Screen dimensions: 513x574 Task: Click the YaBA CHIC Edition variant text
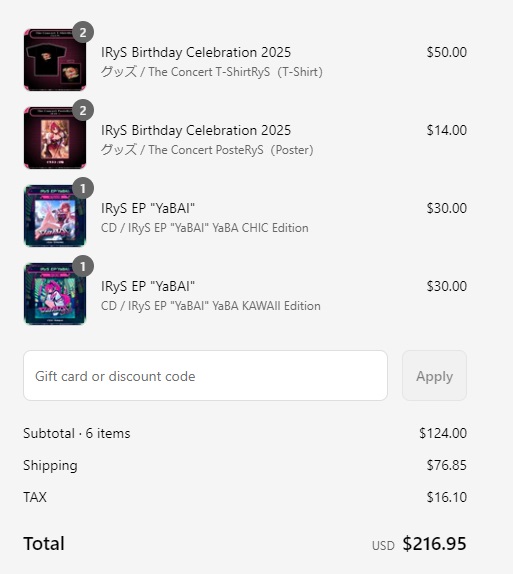coord(205,228)
